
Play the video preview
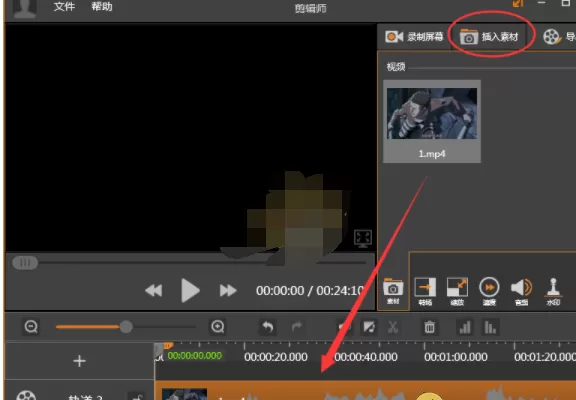pyautogui.click(x=190, y=291)
